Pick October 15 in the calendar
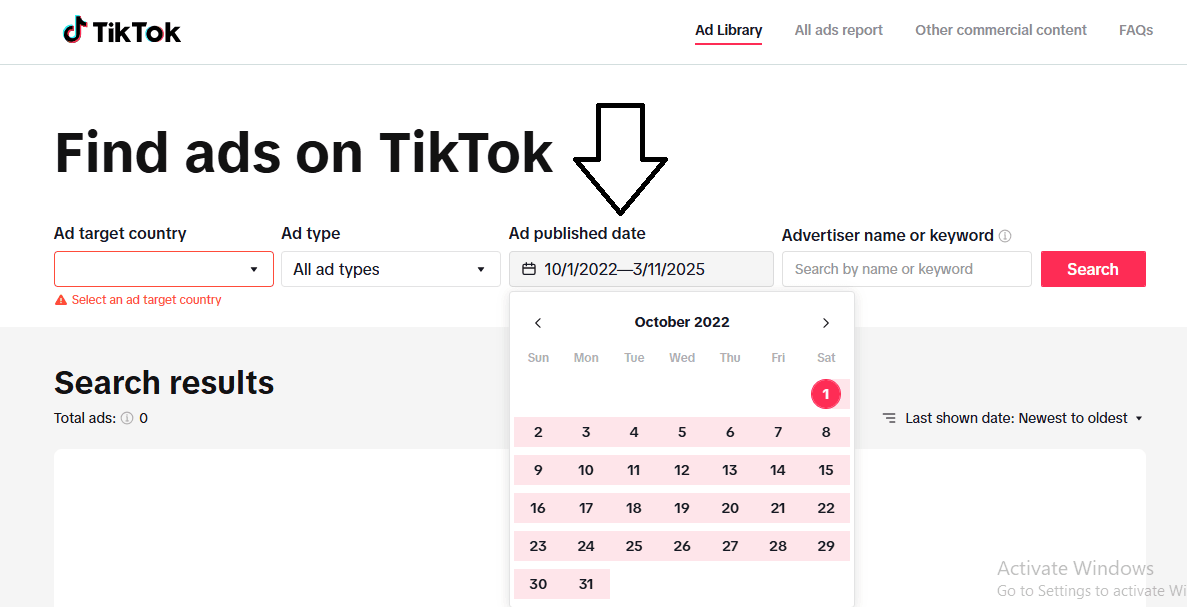The height and width of the screenshot is (607, 1187). [x=826, y=470]
